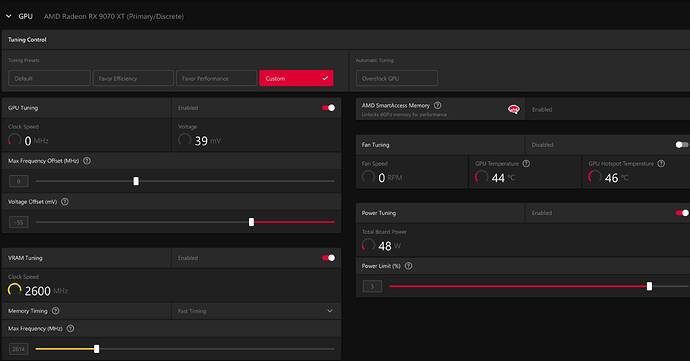Viewport: 690px width, 361px height.
Task: Select the Default tuning preset
Action: click(49, 78)
